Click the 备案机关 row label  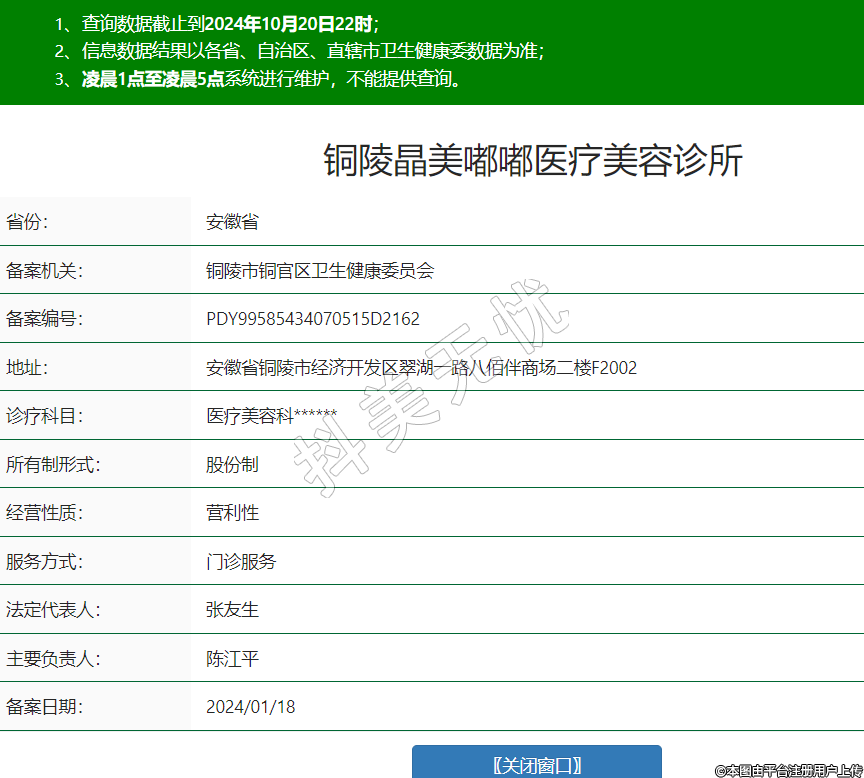44,270
